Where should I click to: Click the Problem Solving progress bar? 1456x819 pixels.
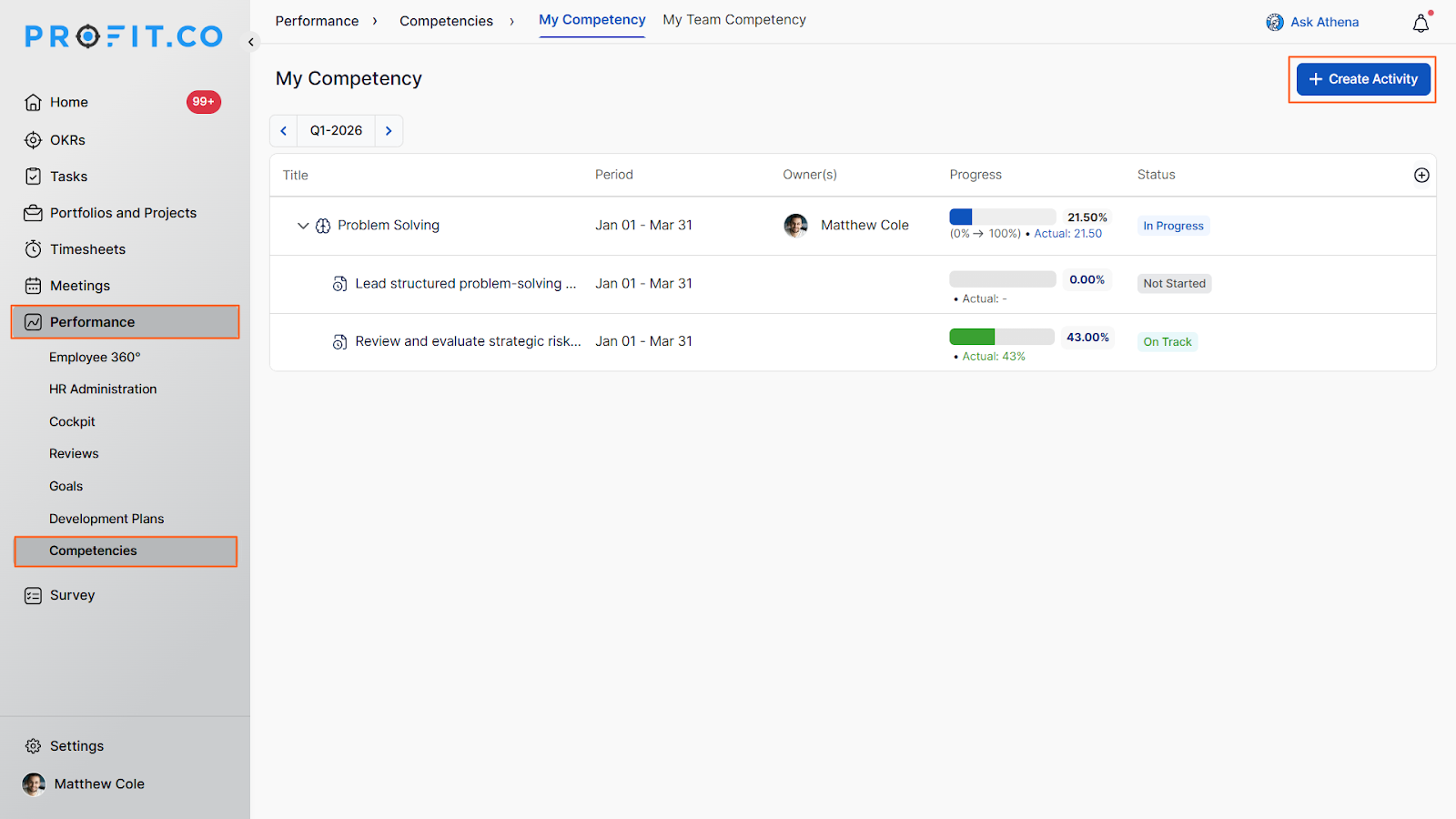coord(1002,217)
